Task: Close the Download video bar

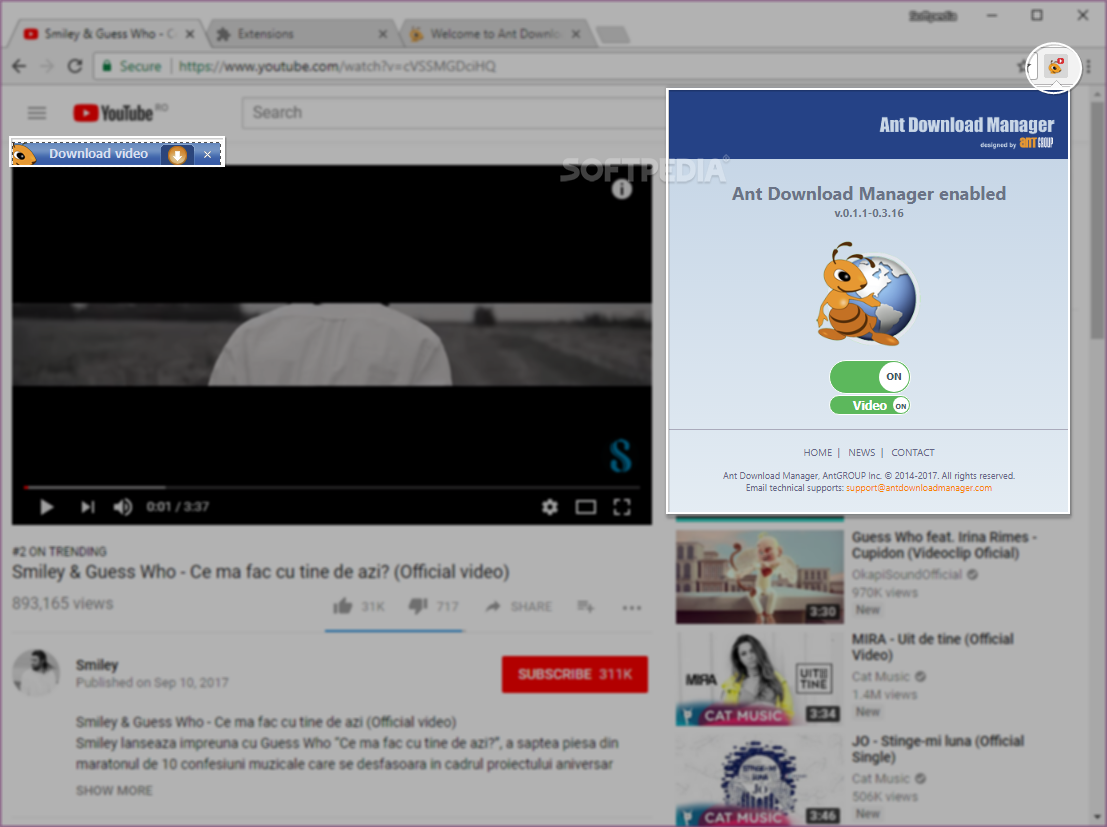Action: point(208,155)
